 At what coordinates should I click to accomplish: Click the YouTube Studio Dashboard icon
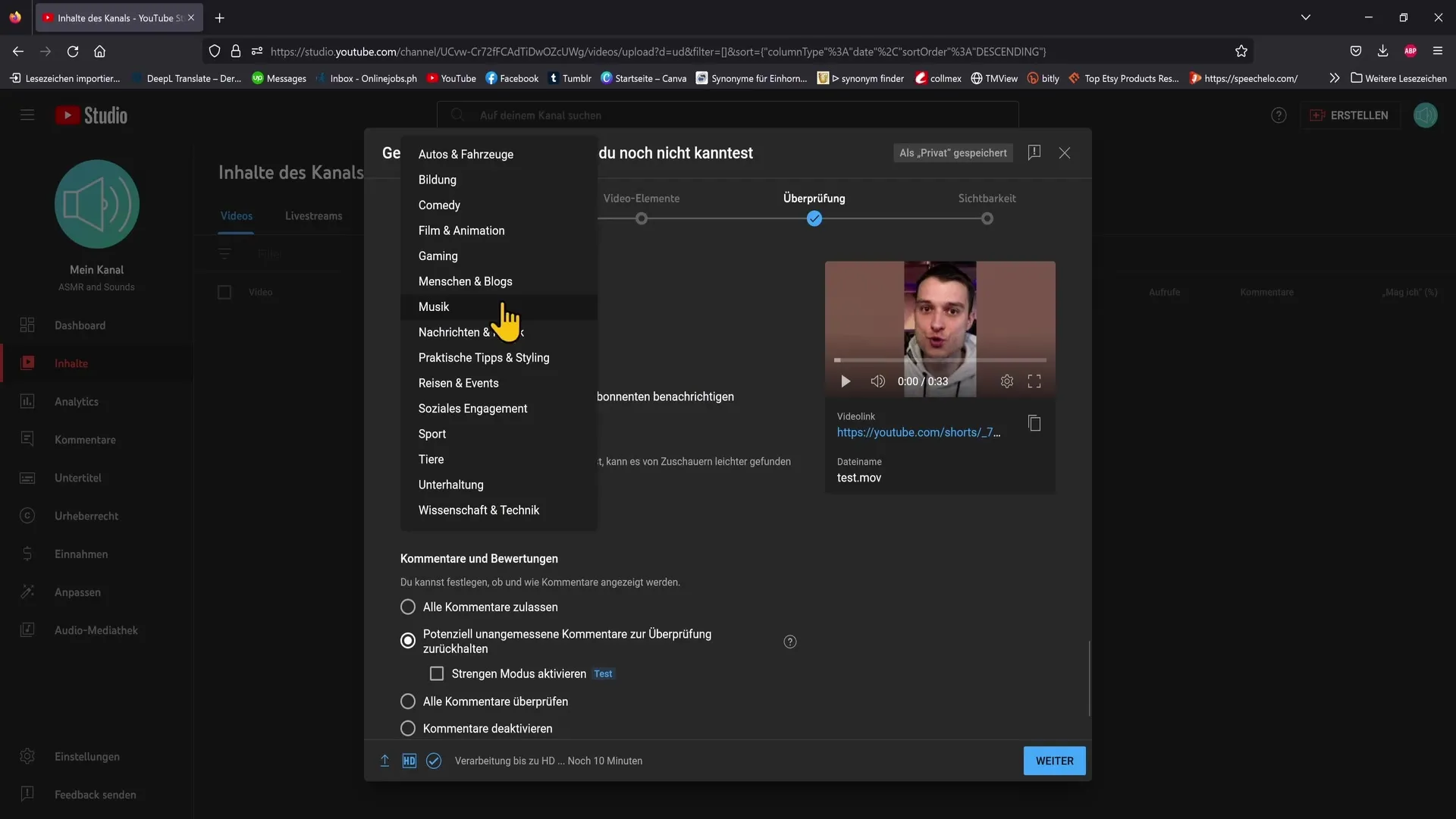coord(27,325)
